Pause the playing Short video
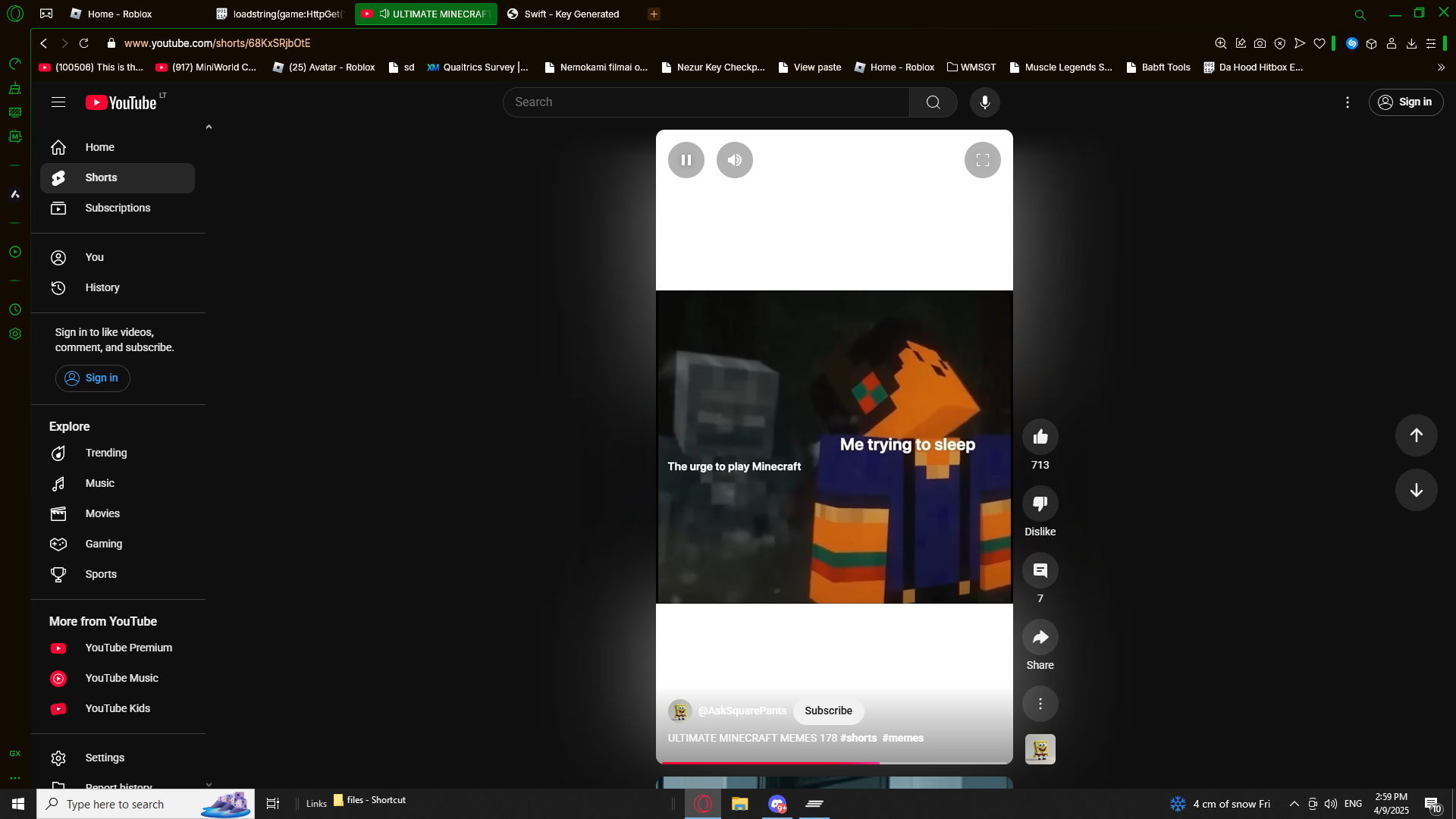The image size is (1456, 819). [686, 160]
